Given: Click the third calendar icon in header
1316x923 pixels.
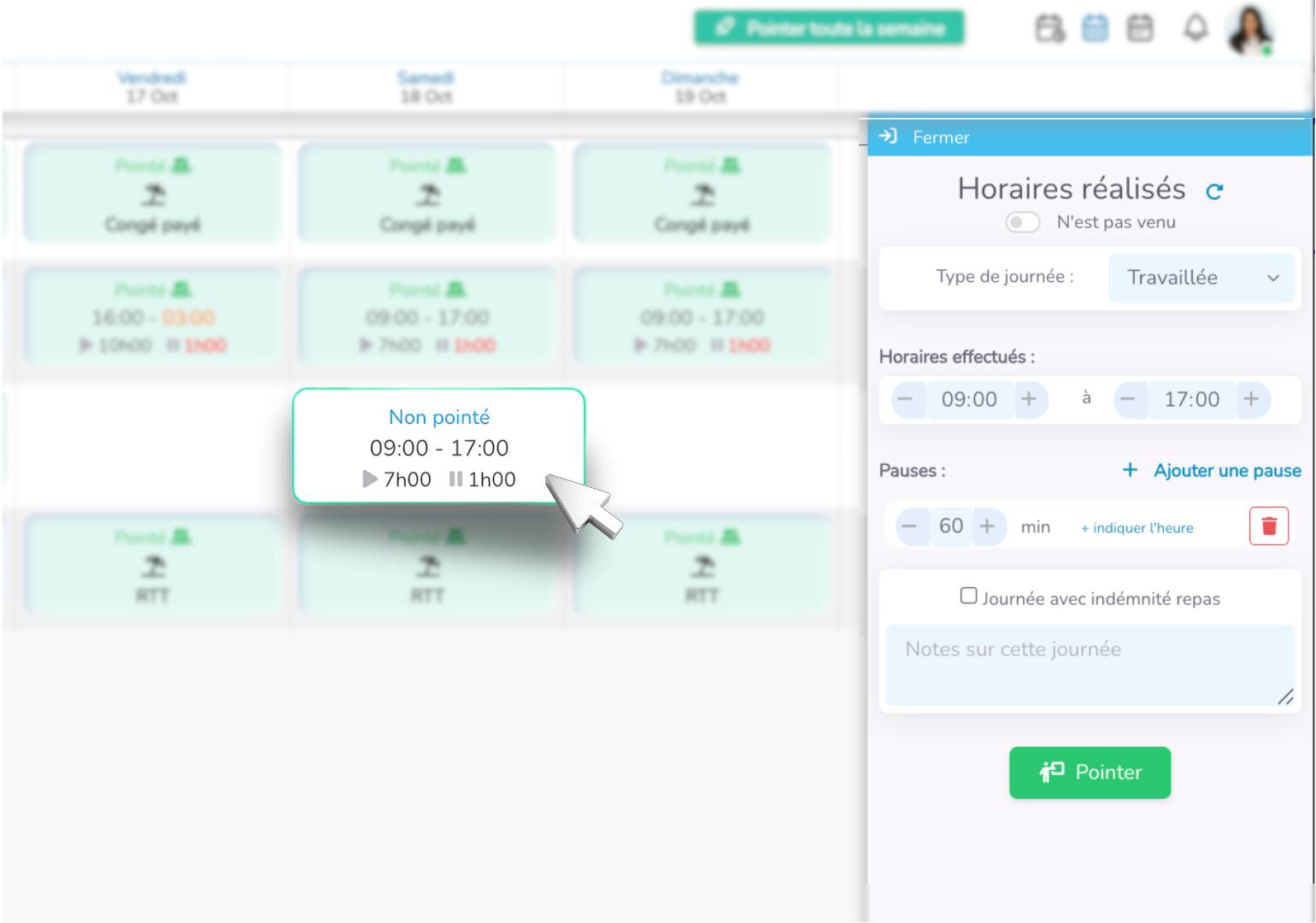Looking at the screenshot, I should tap(1140, 28).
